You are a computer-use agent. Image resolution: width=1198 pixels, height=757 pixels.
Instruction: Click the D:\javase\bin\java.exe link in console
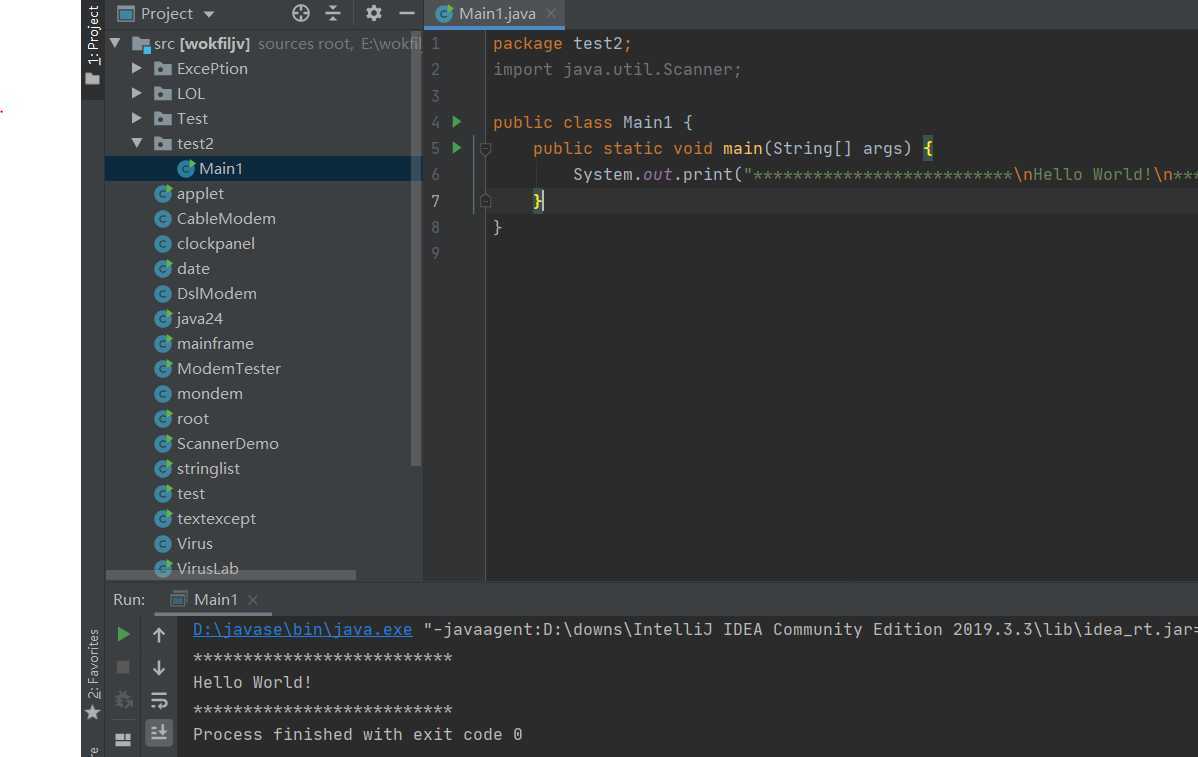(303, 629)
